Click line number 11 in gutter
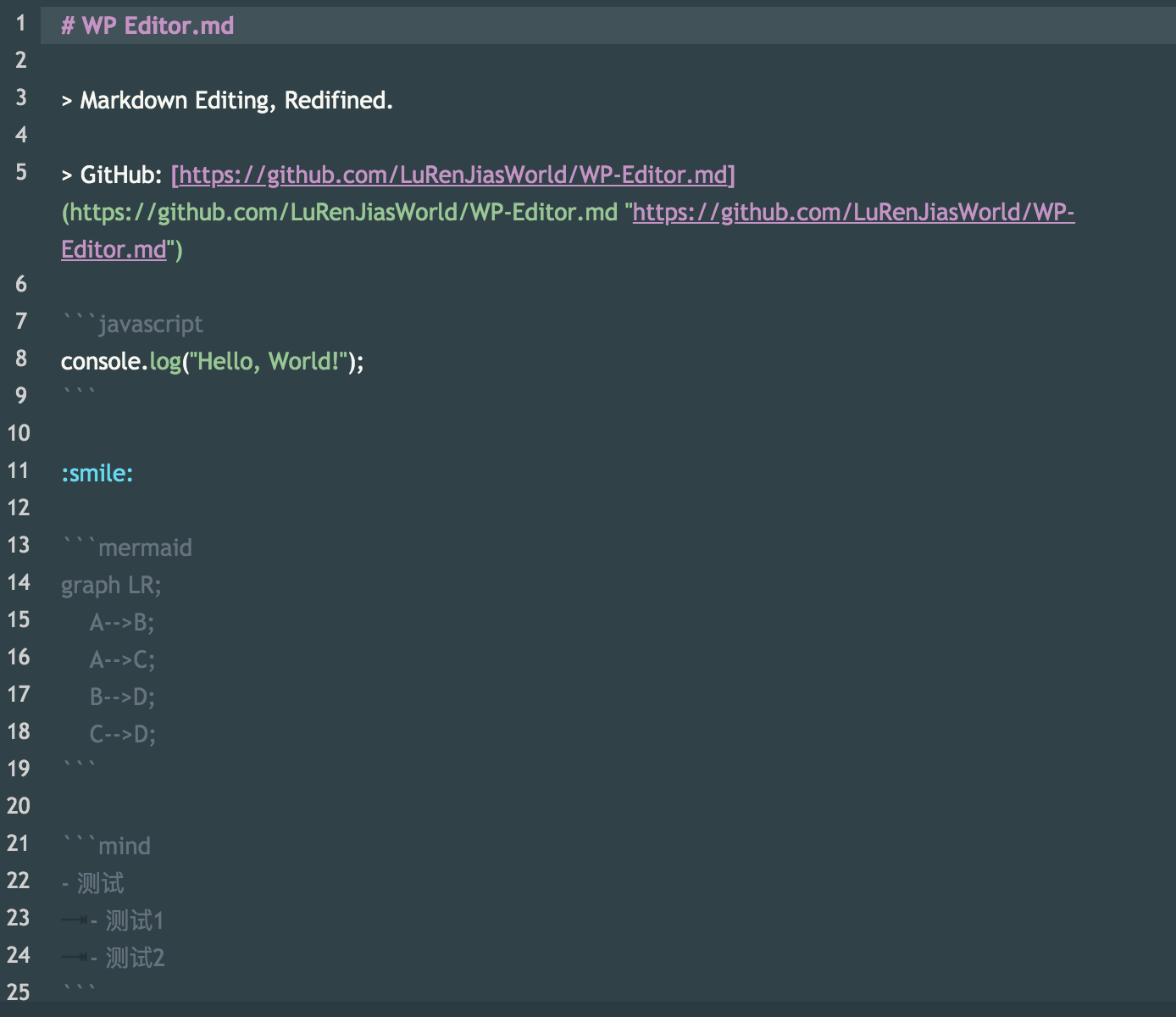The height and width of the screenshot is (1017, 1176). [x=18, y=470]
